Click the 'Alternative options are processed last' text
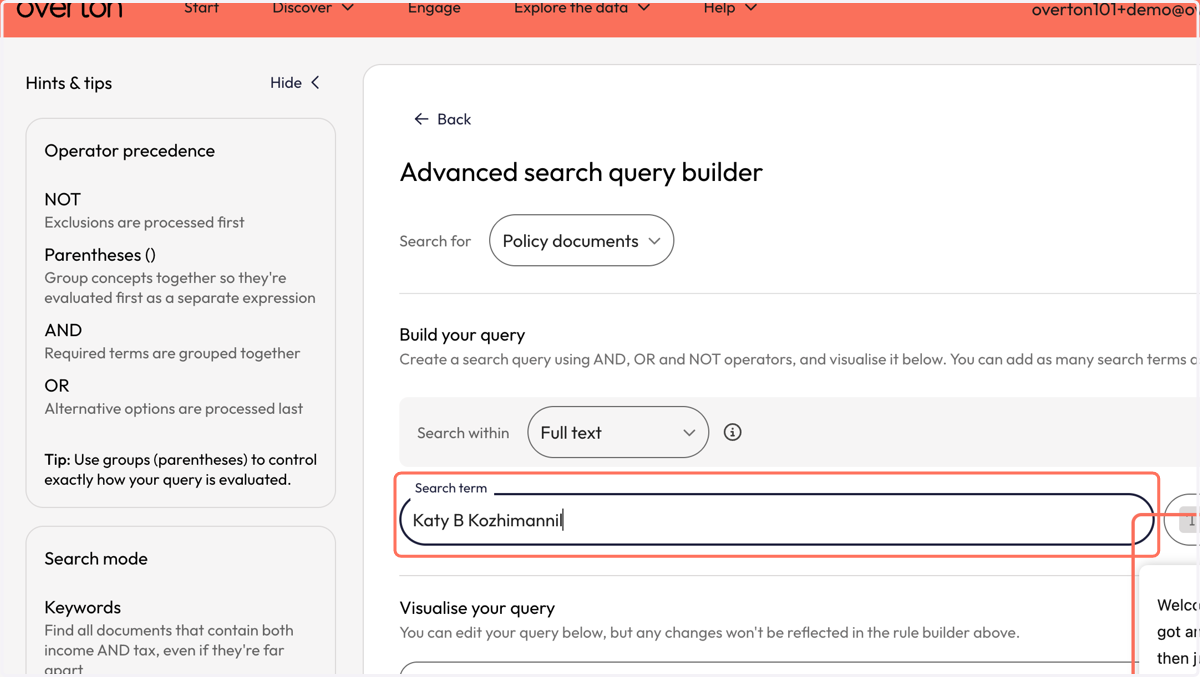Viewport: 1200px width, 677px height. pos(174,408)
